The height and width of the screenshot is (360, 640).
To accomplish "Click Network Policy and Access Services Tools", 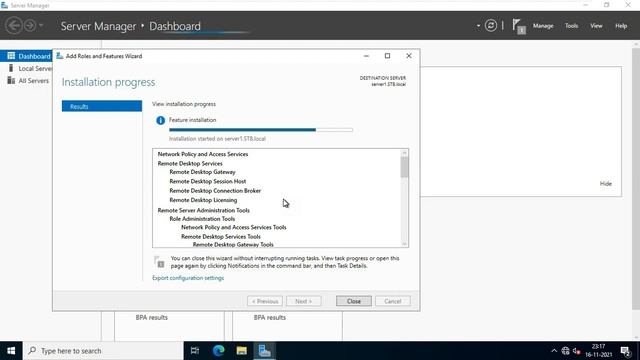I will (233, 227).
